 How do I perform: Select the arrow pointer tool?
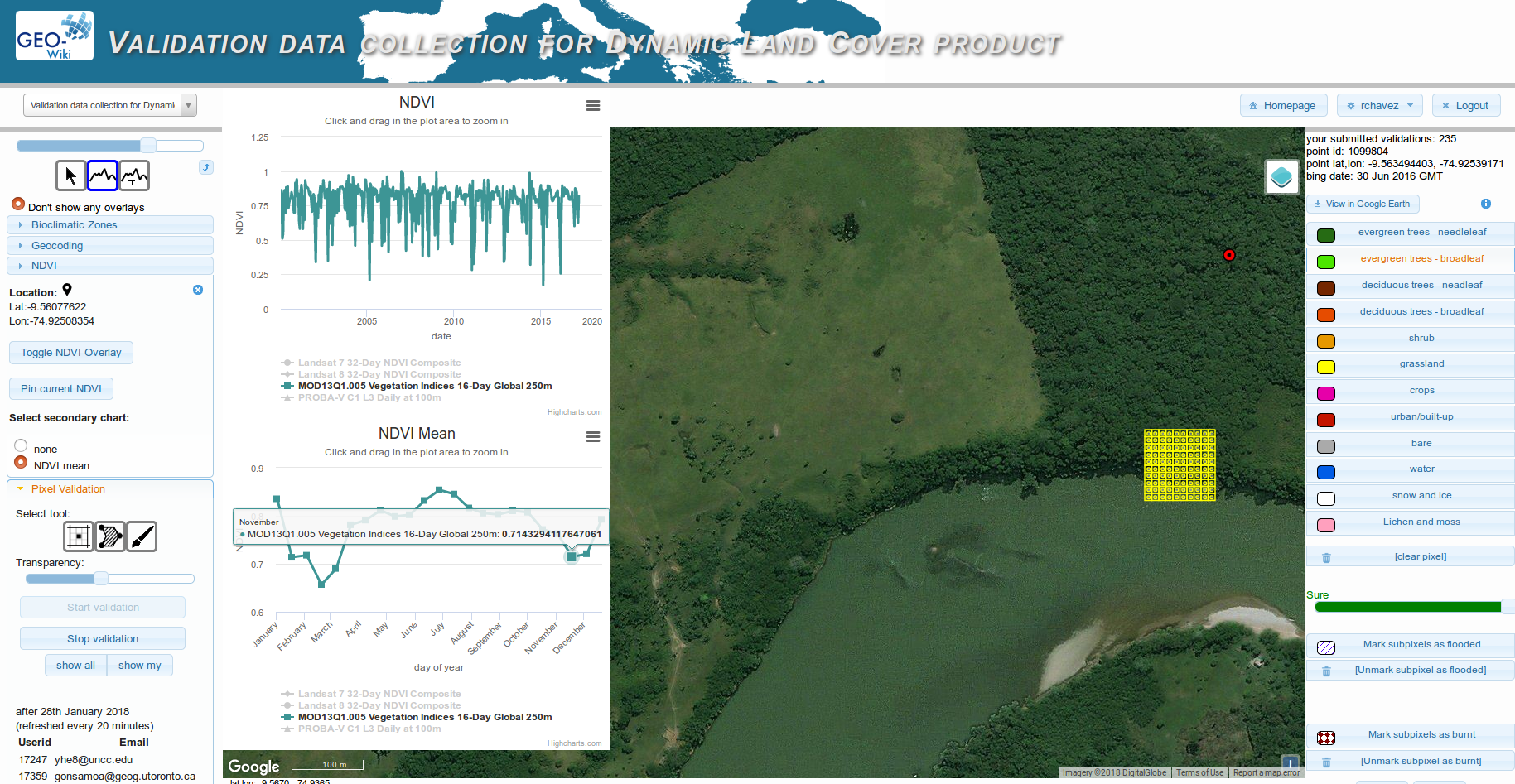(70, 176)
